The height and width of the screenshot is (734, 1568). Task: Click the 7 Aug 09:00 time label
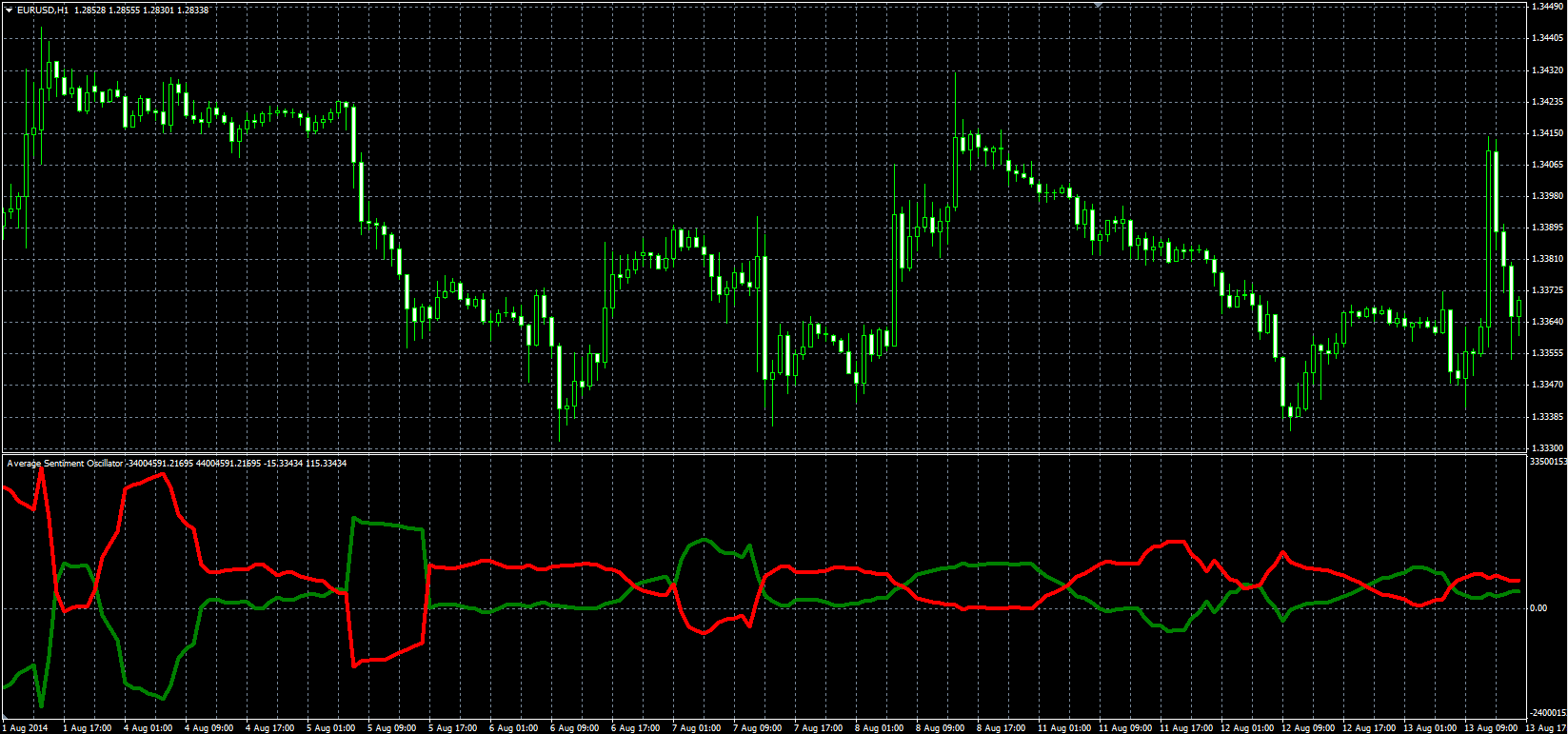pyautogui.click(x=757, y=728)
